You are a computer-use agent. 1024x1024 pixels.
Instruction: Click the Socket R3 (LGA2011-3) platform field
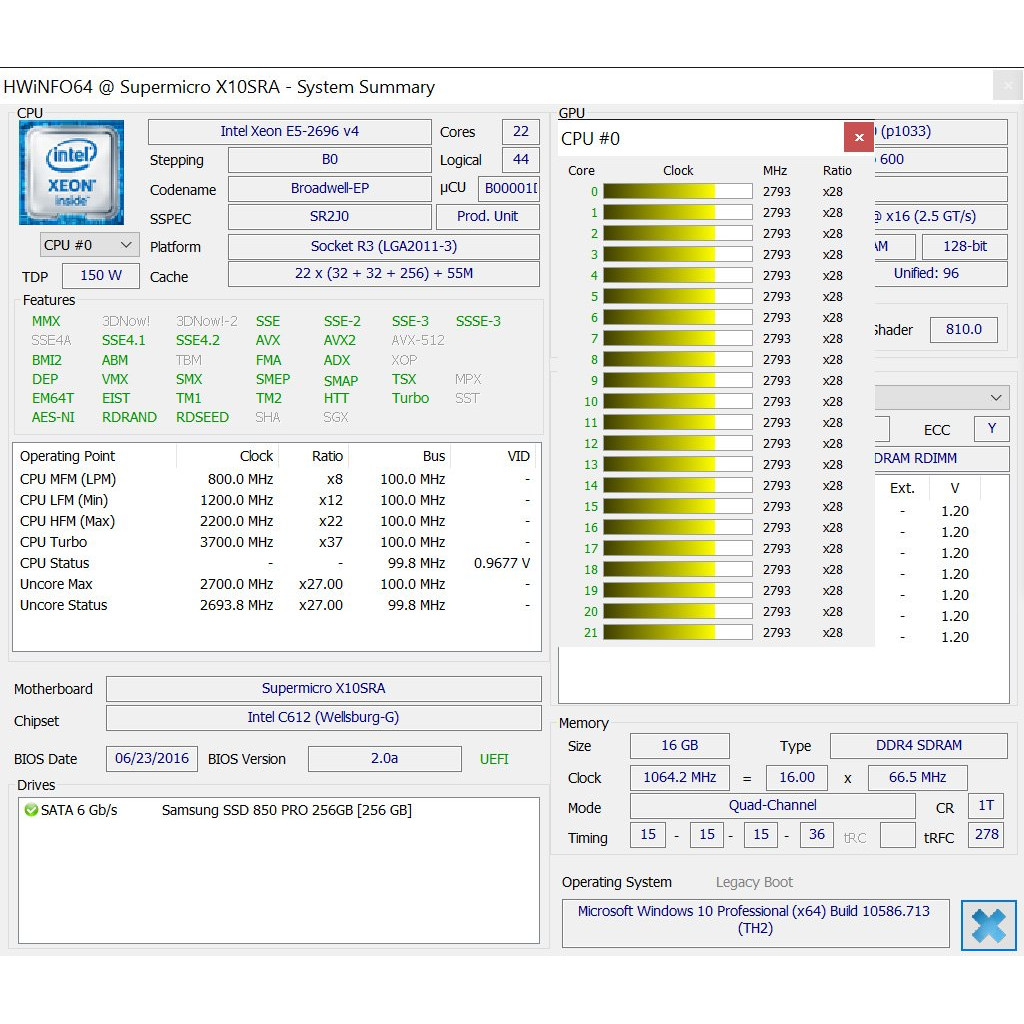[x=383, y=246]
